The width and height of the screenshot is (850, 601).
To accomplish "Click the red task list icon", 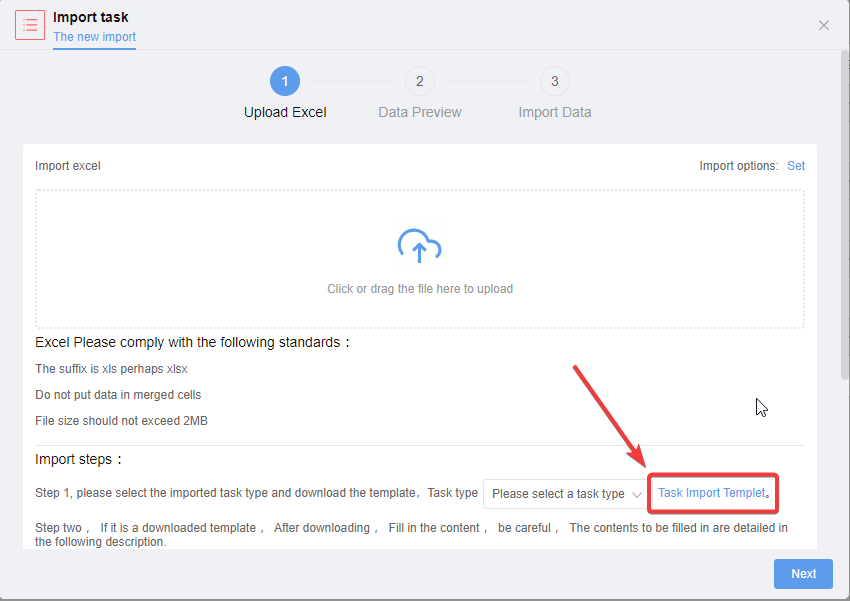I will (x=30, y=25).
